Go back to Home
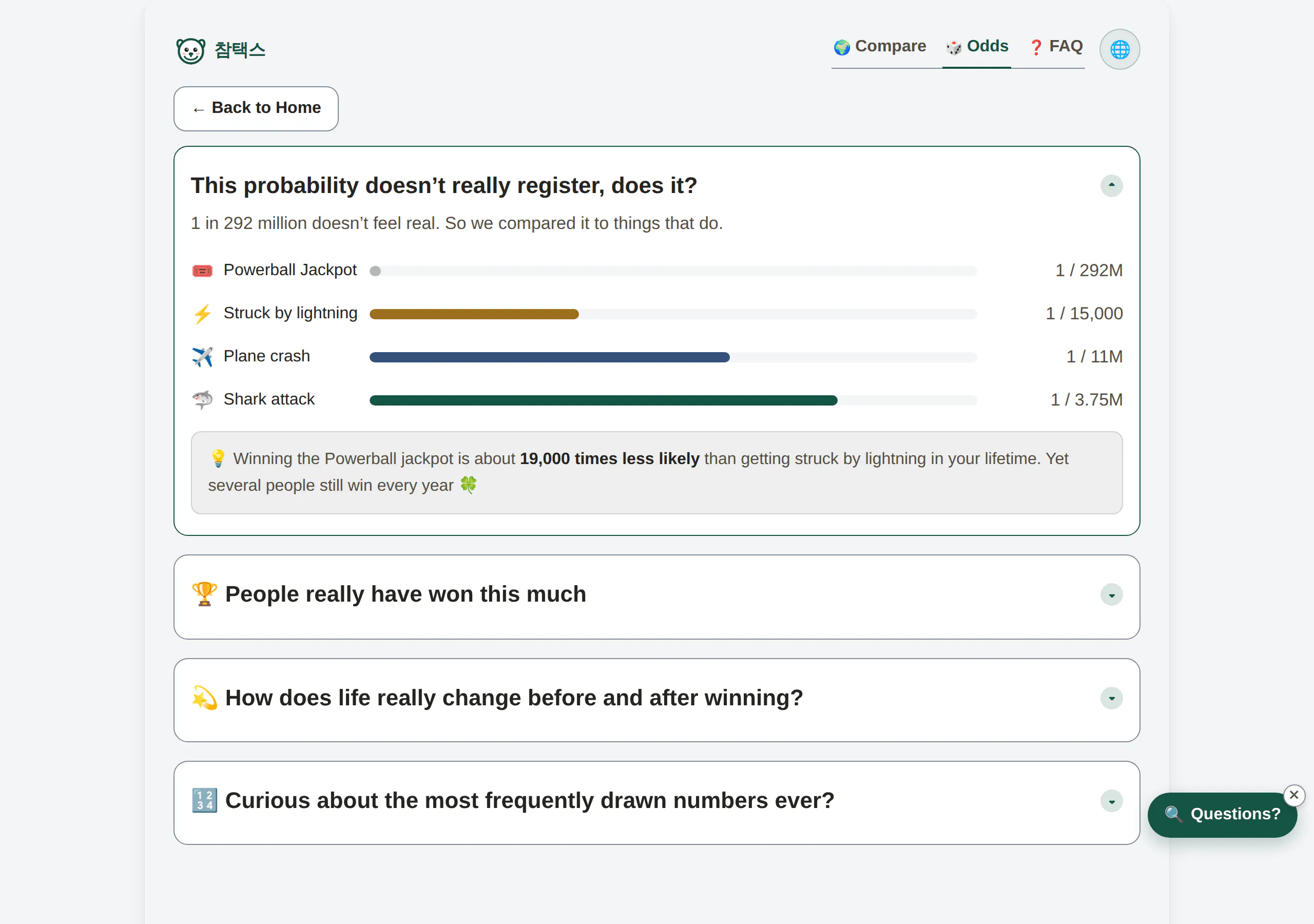The height and width of the screenshot is (924, 1314). tap(256, 109)
